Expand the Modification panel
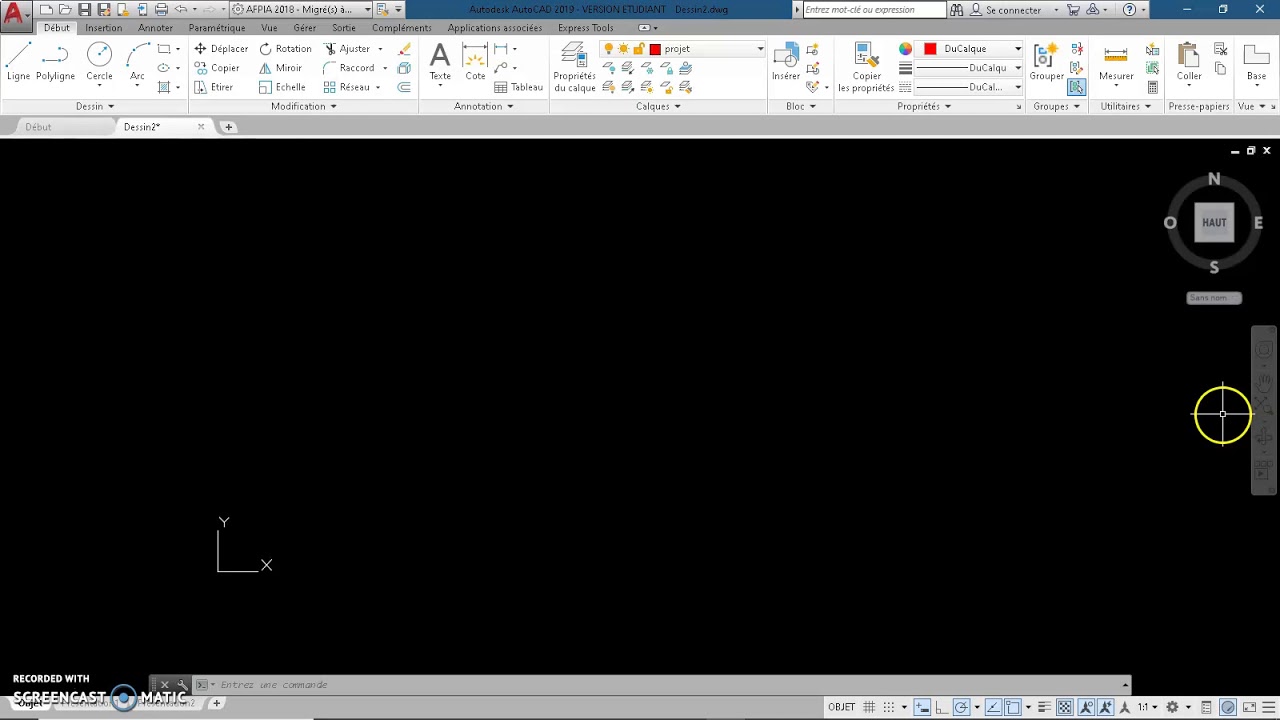The image size is (1280, 720). coord(304,106)
